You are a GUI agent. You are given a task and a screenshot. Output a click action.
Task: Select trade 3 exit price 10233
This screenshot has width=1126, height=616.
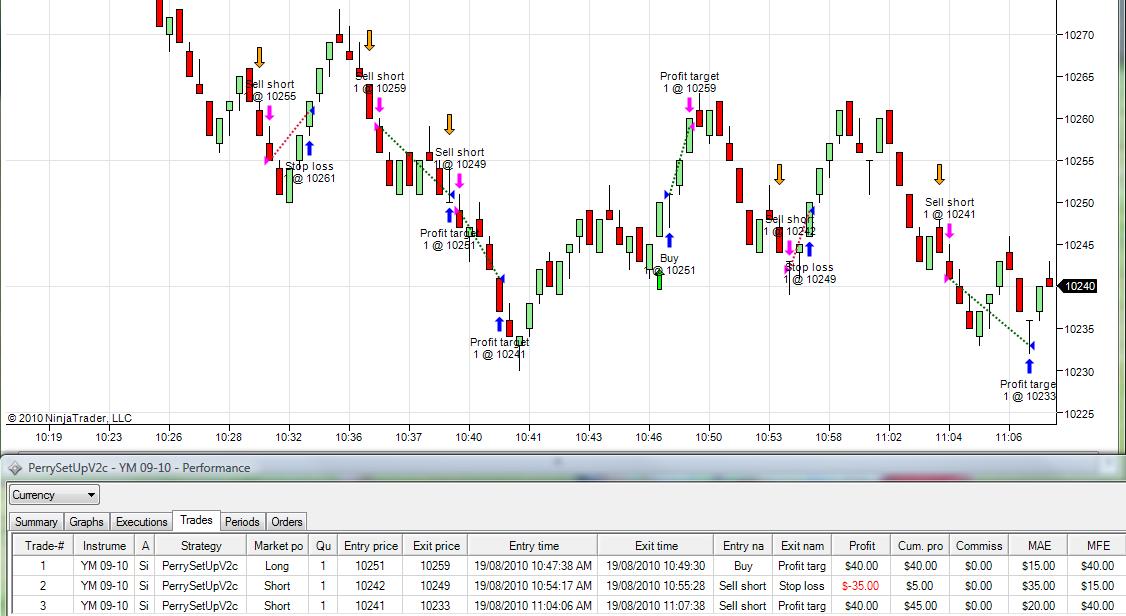[x=436, y=606]
